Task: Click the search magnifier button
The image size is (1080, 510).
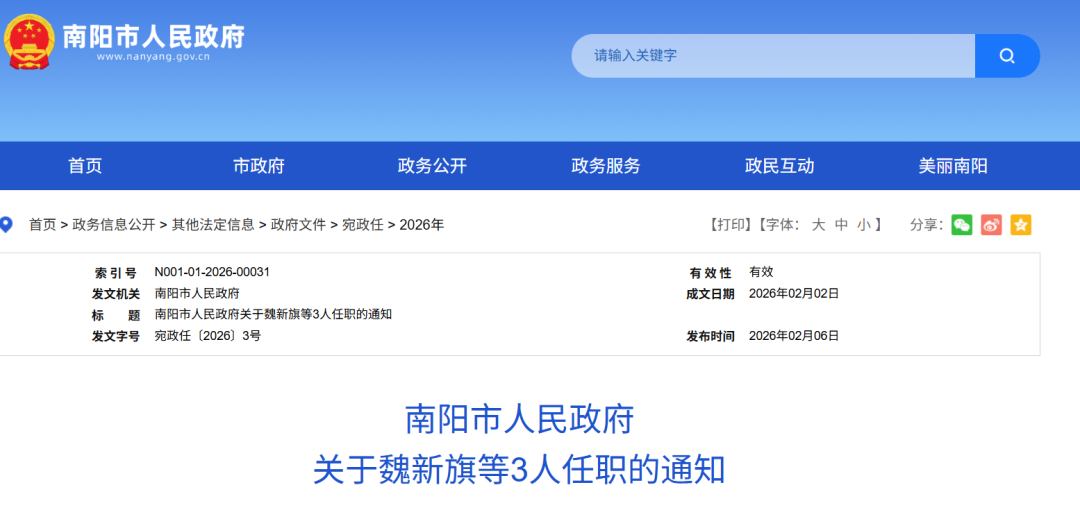Action: pos(1007,56)
